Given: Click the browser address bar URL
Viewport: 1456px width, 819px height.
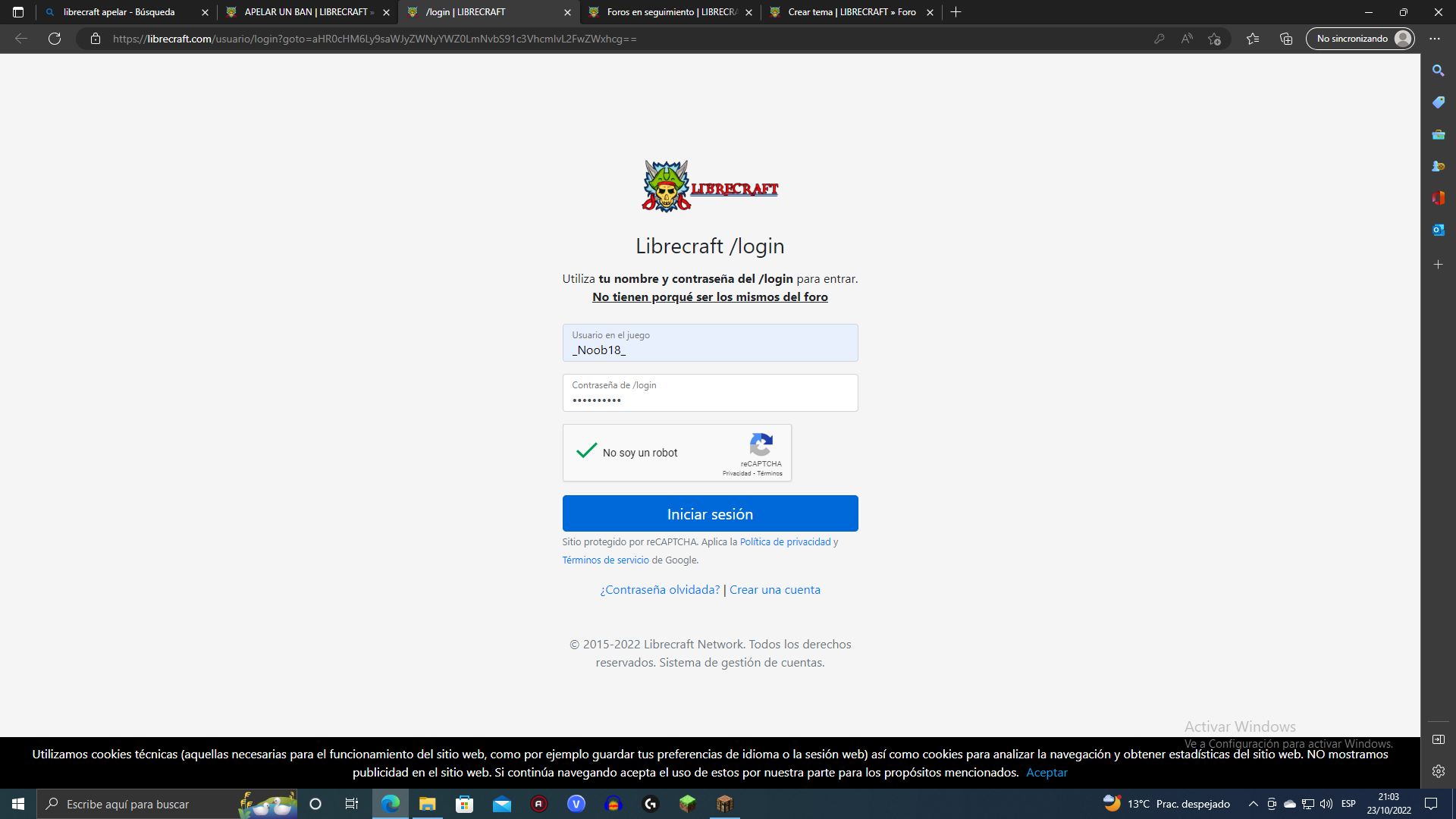Looking at the screenshot, I should (x=375, y=39).
